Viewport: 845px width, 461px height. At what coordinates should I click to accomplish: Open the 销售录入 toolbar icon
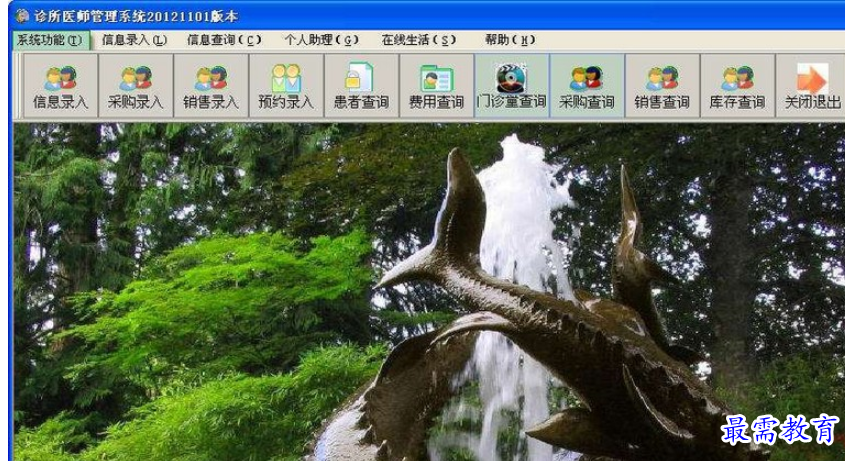pyautogui.click(x=211, y=86)
